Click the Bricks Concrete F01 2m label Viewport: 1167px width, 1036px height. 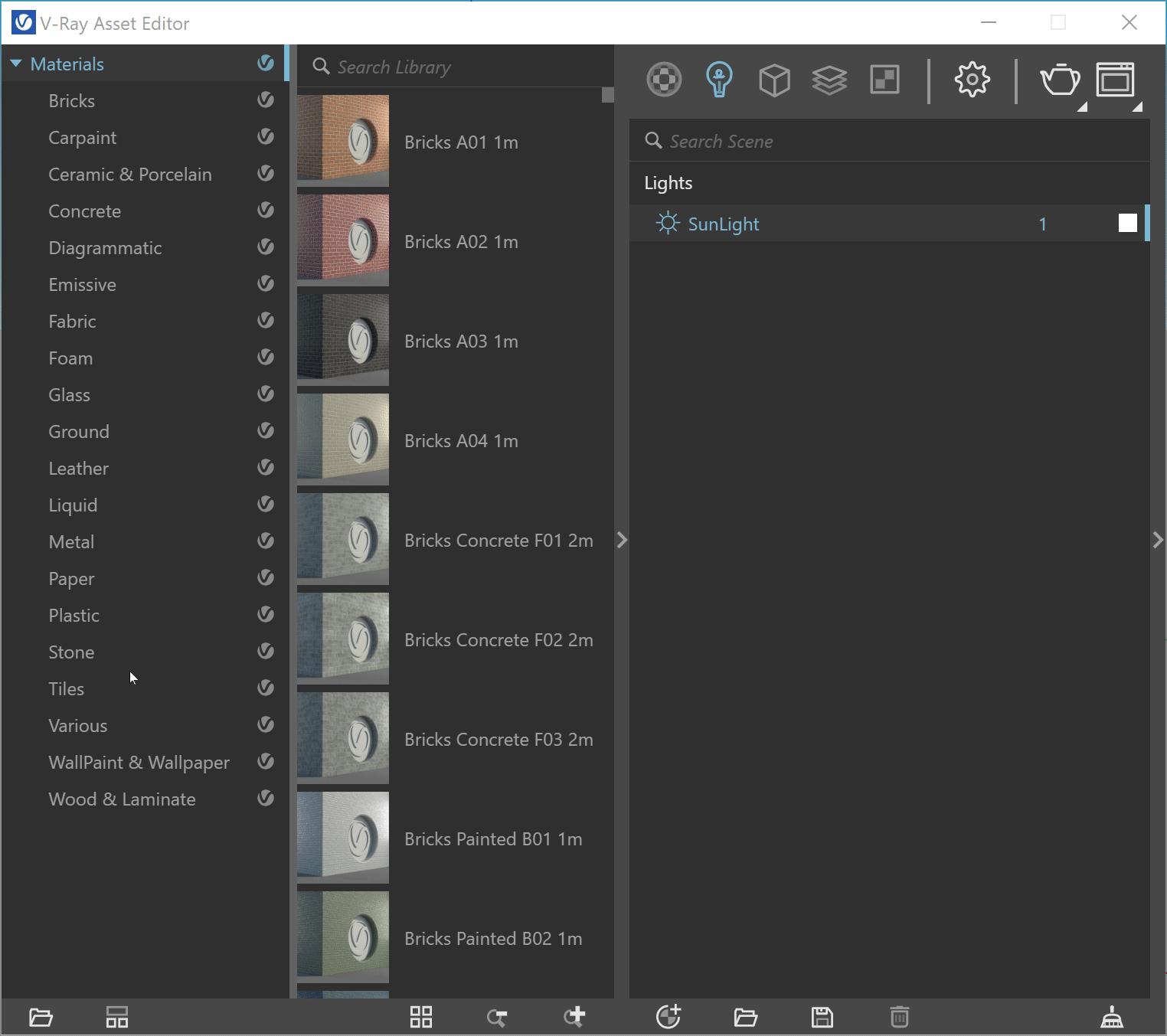499,541
